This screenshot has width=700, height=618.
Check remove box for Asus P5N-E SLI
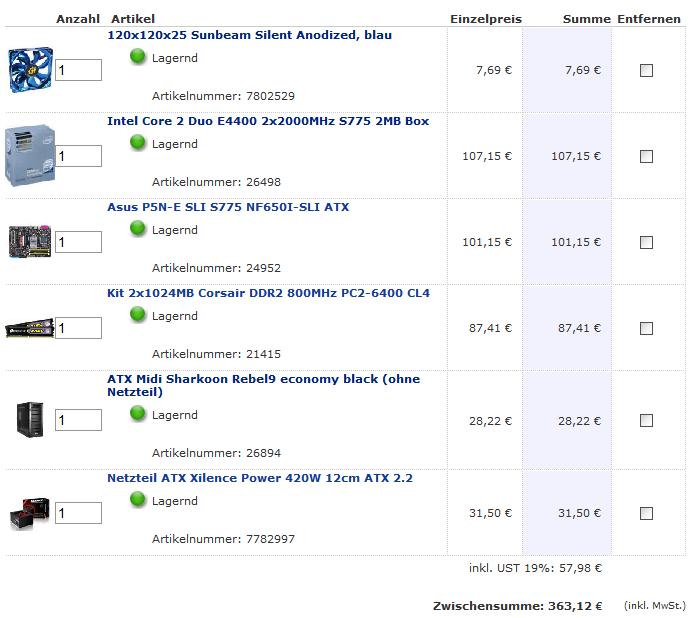pyautogui.click(x=646, y=242)
